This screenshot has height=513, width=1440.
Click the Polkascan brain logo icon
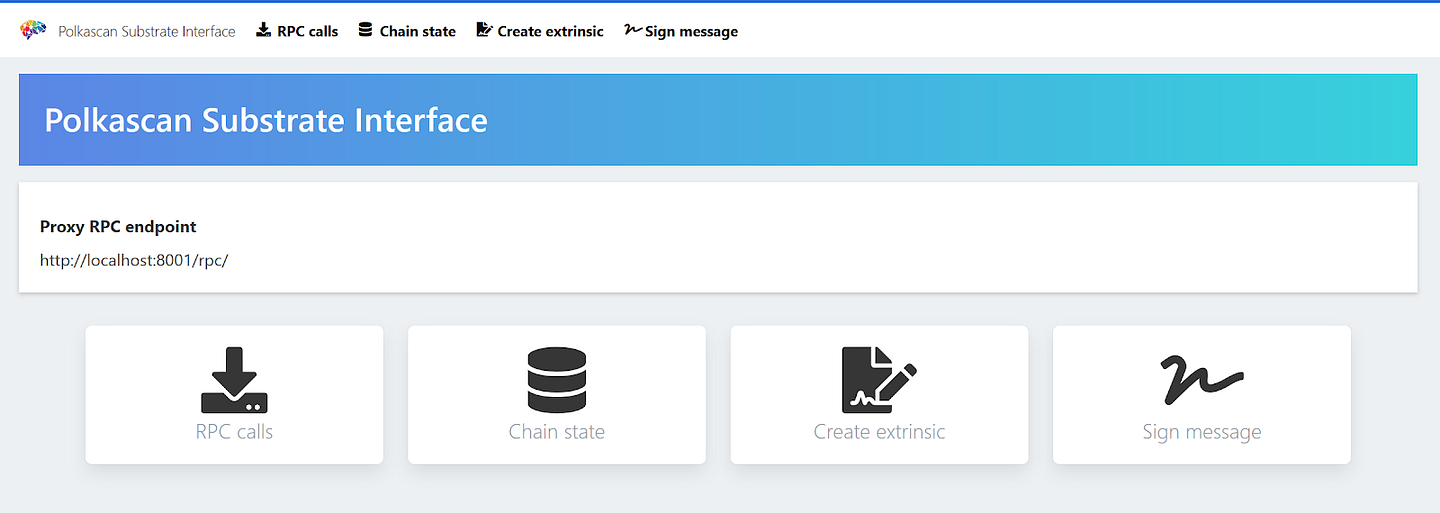[34, 30]
